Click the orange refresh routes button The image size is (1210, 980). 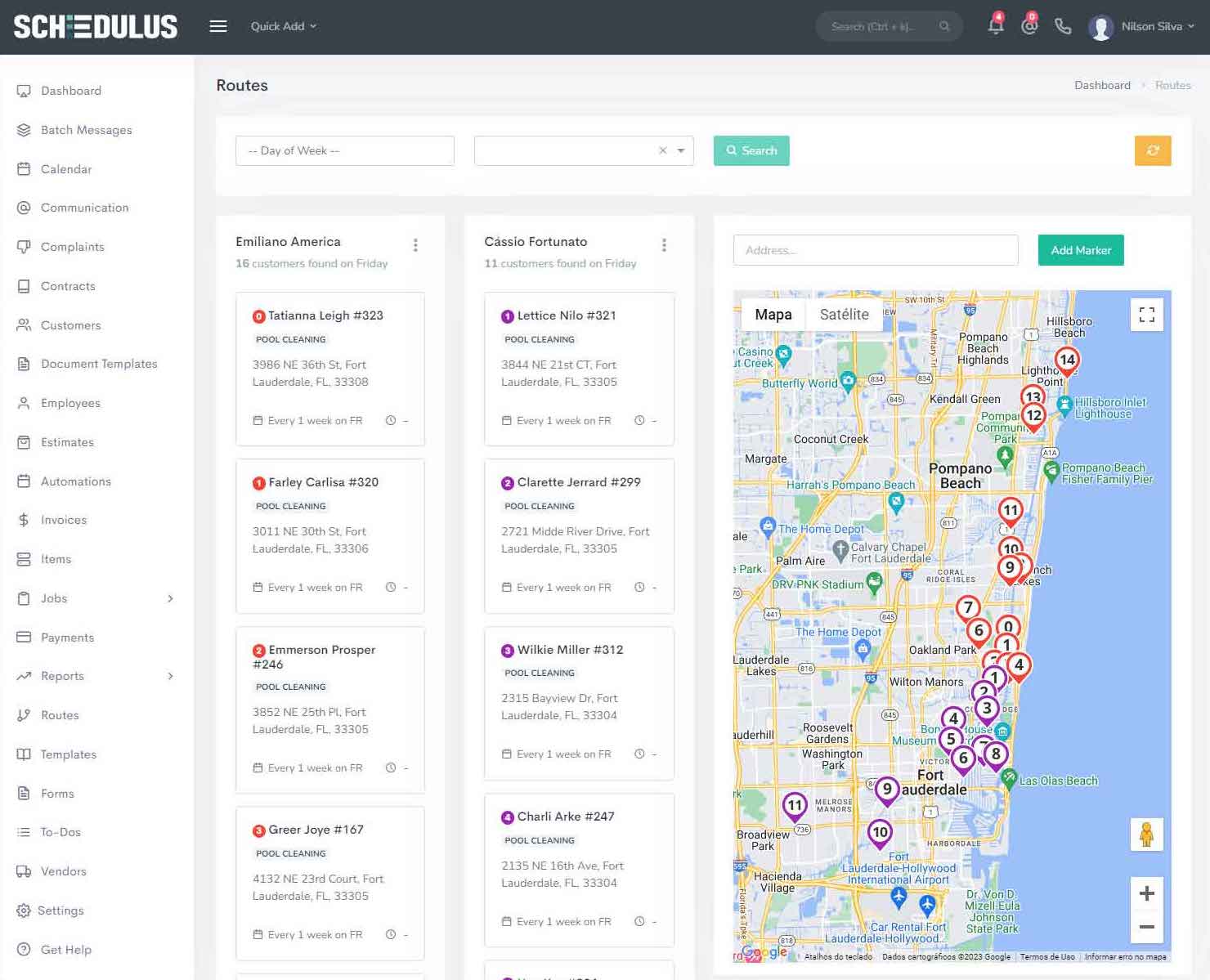point(1152,150)
